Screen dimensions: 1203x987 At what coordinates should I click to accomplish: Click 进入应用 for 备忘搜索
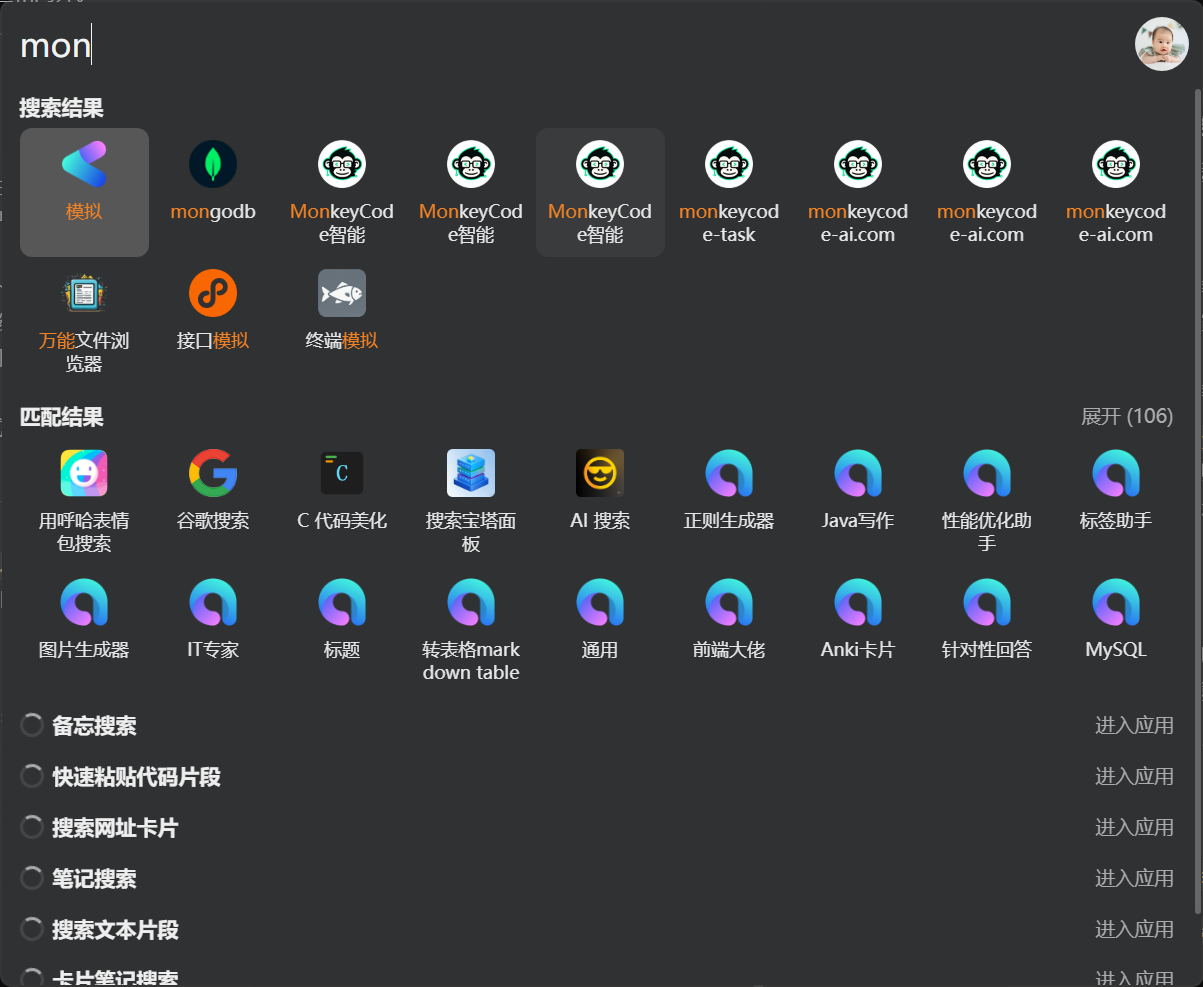[x=1134, y=726]
